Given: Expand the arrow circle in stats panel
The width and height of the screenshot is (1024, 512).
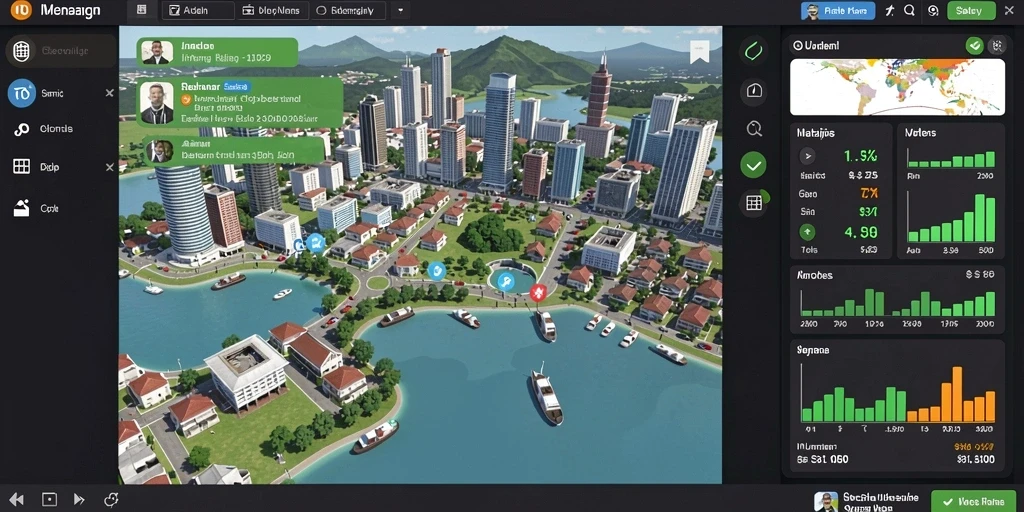Looking at the screenshot, I should [x=808, y=156].
